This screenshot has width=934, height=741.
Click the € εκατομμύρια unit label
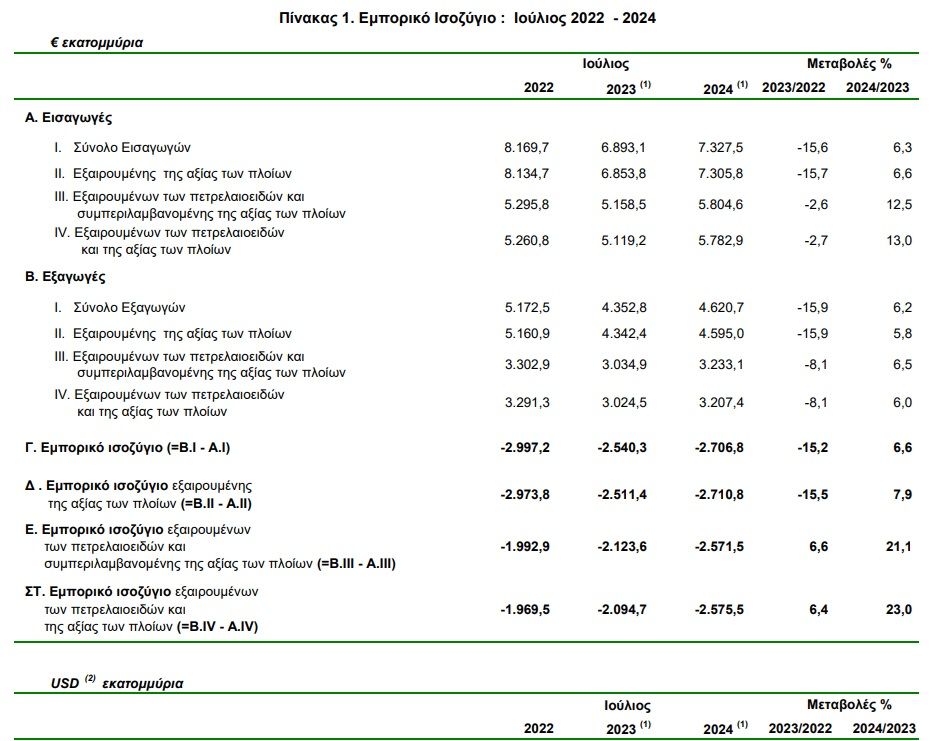pos(97,43)
